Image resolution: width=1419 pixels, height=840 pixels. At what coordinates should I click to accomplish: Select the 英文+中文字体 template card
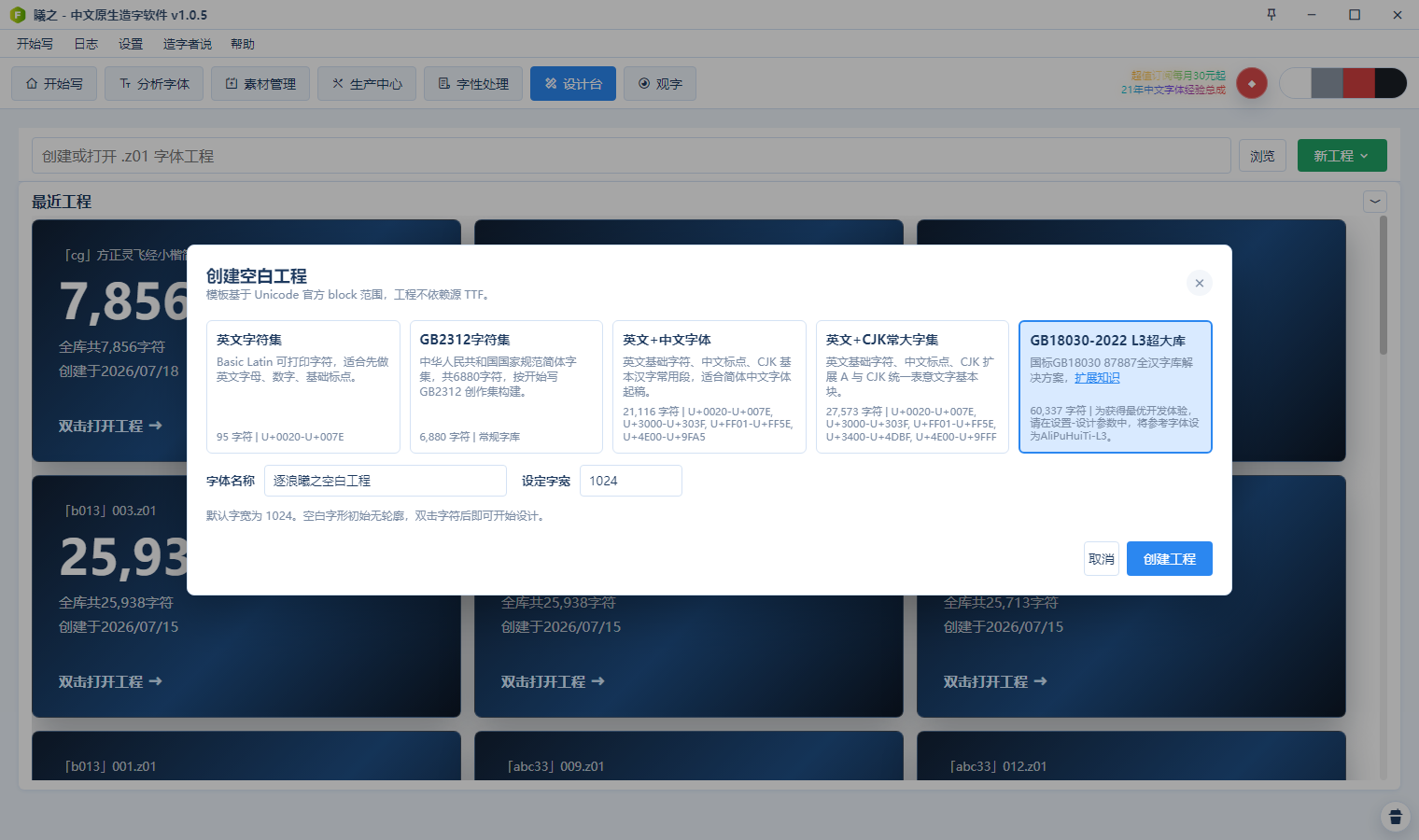(709, 386)
